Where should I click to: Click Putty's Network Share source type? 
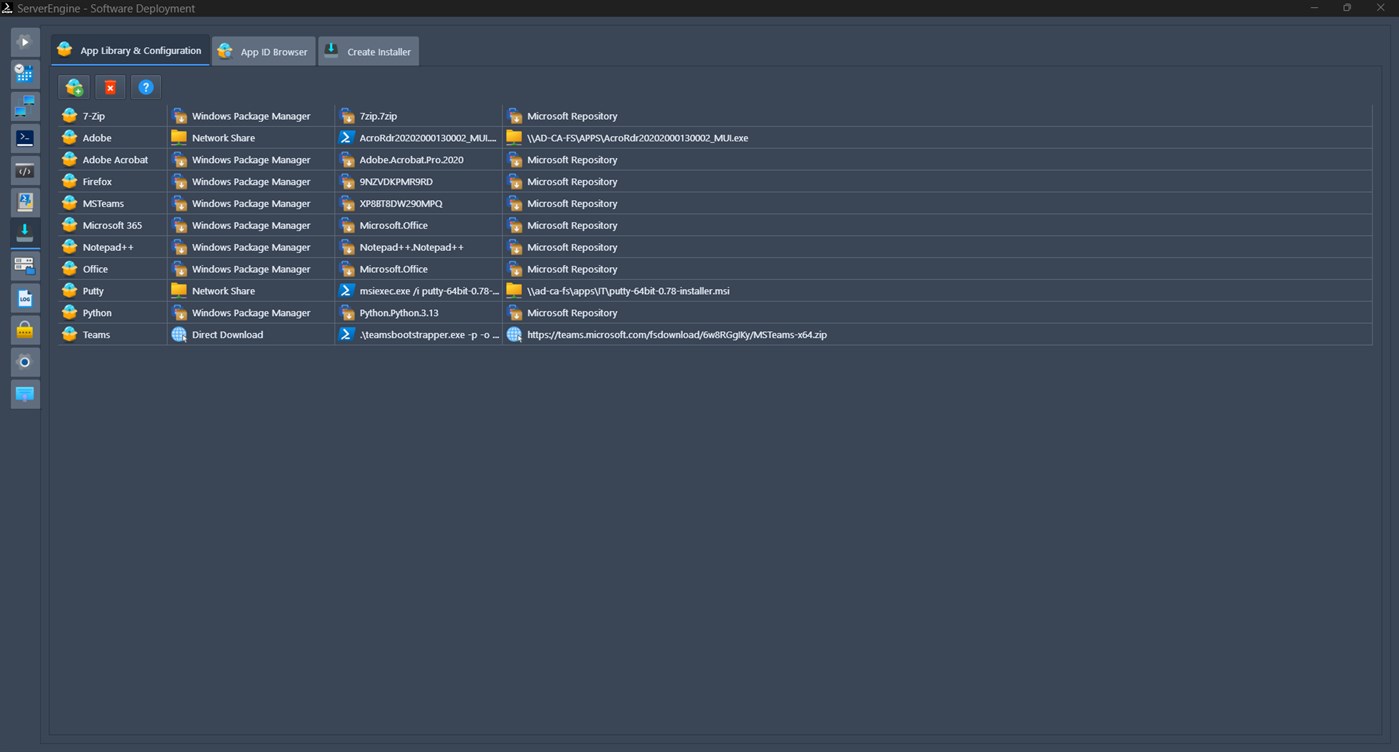223,291
